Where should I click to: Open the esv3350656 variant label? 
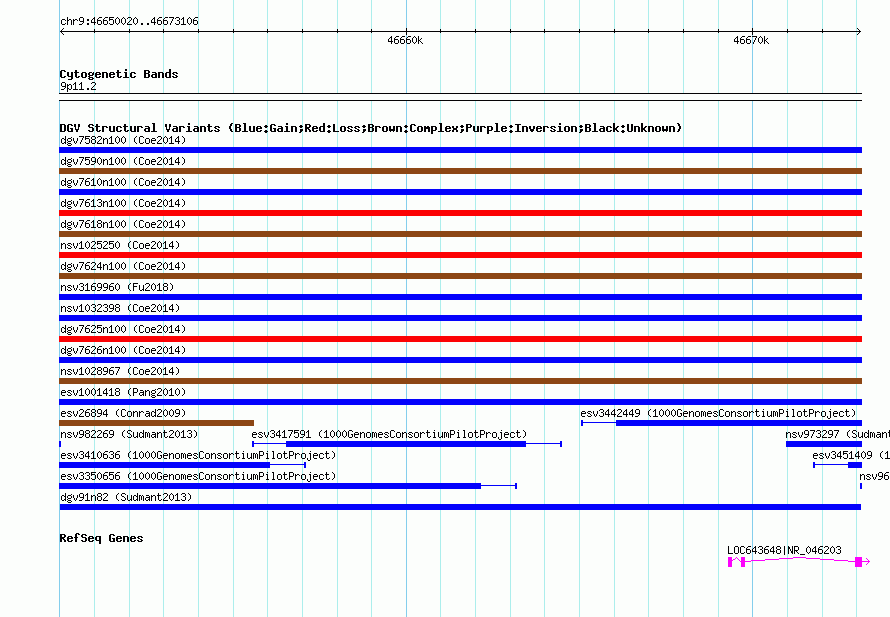pyautogui.click(x=198, y=476)
